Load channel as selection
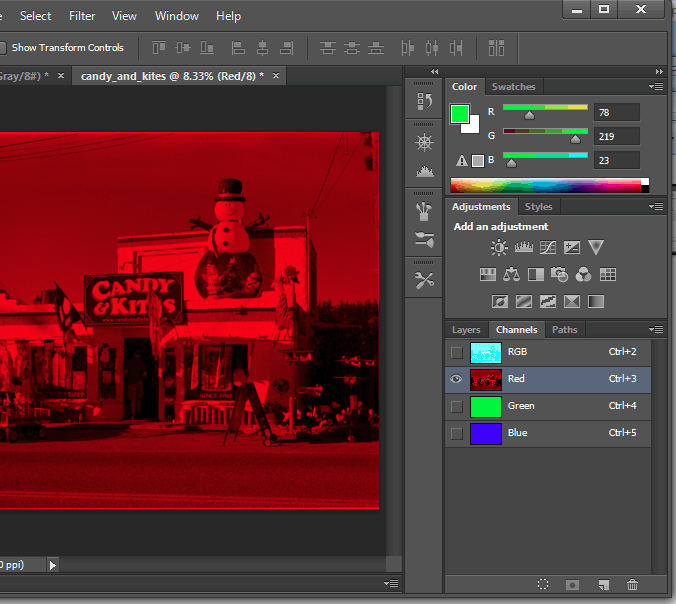The width and height of the screenshot is (676, 604). click(x=543, y=585)
